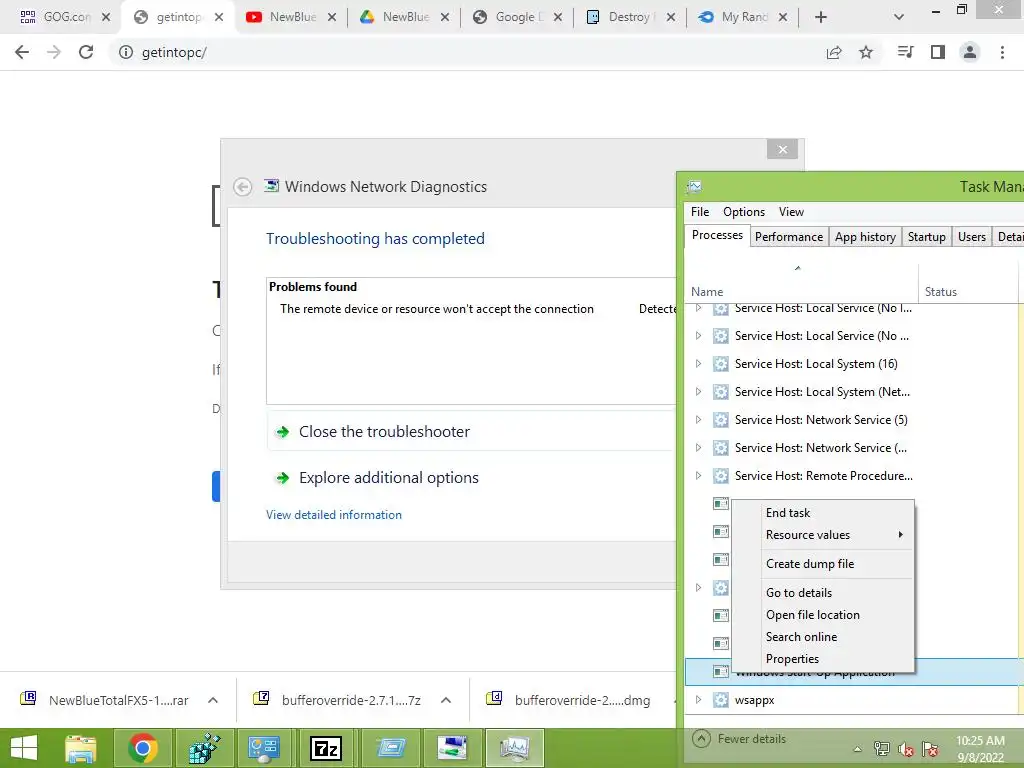
Task: Expand Service Host: Network Service (5)
Action: pos(698,420)
